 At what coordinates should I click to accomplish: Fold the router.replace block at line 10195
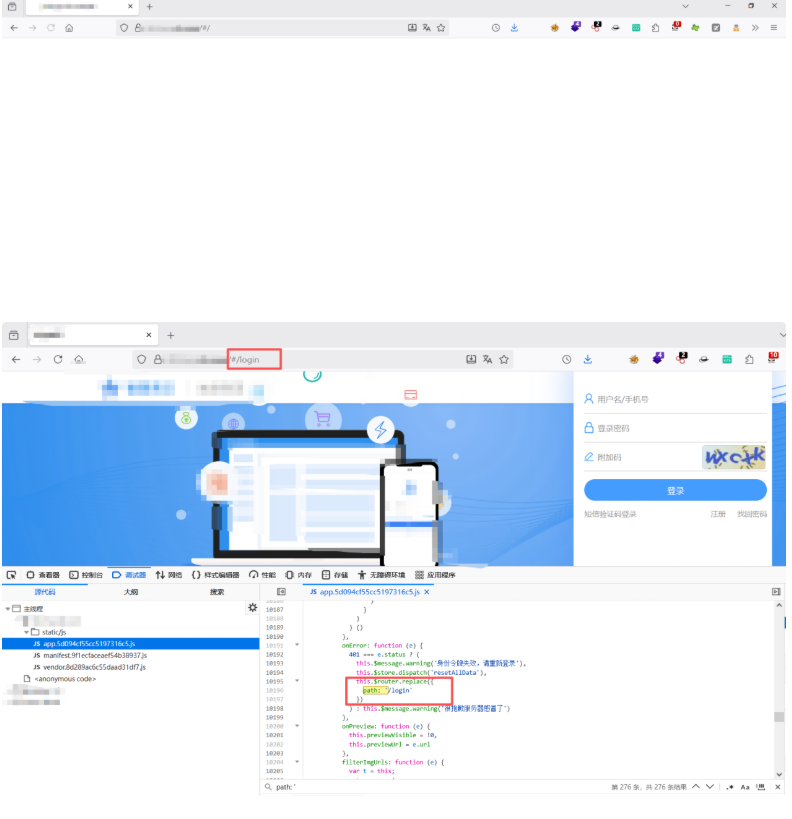point(297,681)
